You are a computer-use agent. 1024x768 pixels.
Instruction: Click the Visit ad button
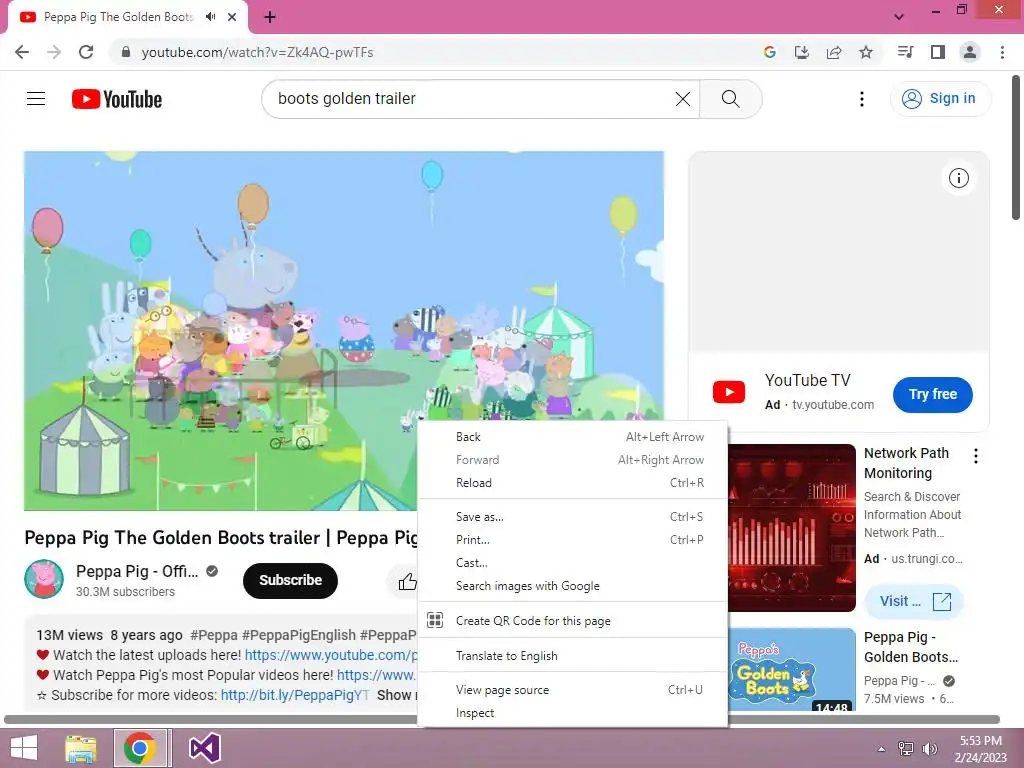click(x=914, y=601)
